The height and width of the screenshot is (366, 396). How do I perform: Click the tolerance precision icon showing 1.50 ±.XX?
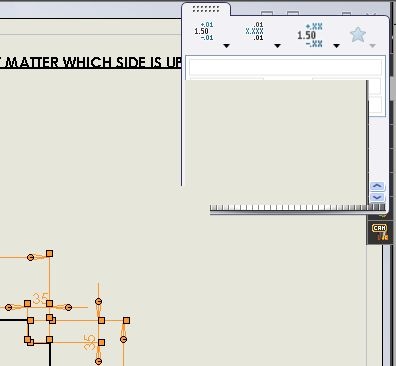[x=310, y=35]
